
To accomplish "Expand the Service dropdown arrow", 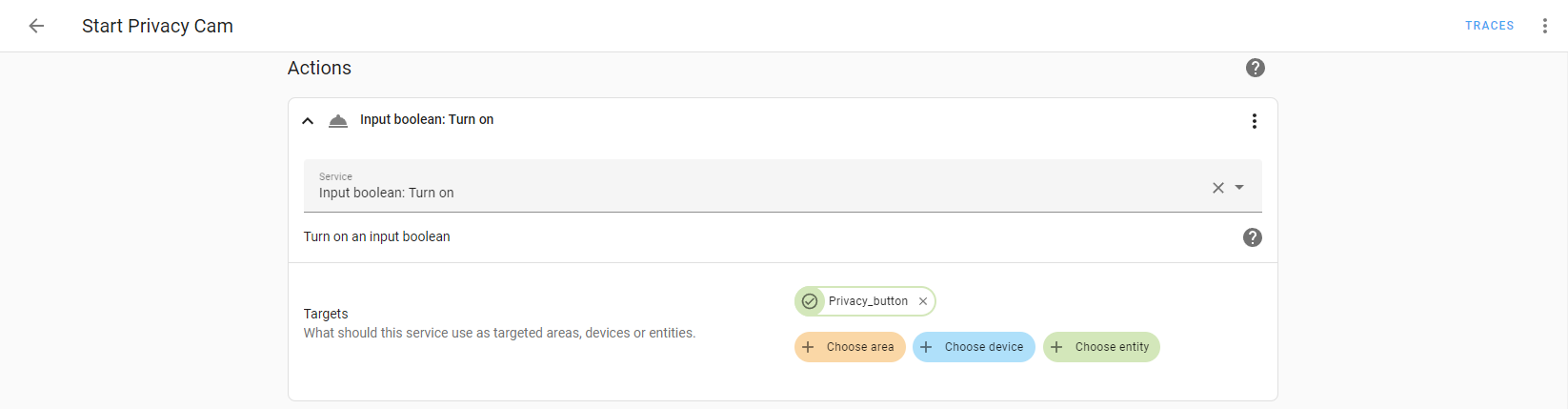I will (x=1239, y=188).
